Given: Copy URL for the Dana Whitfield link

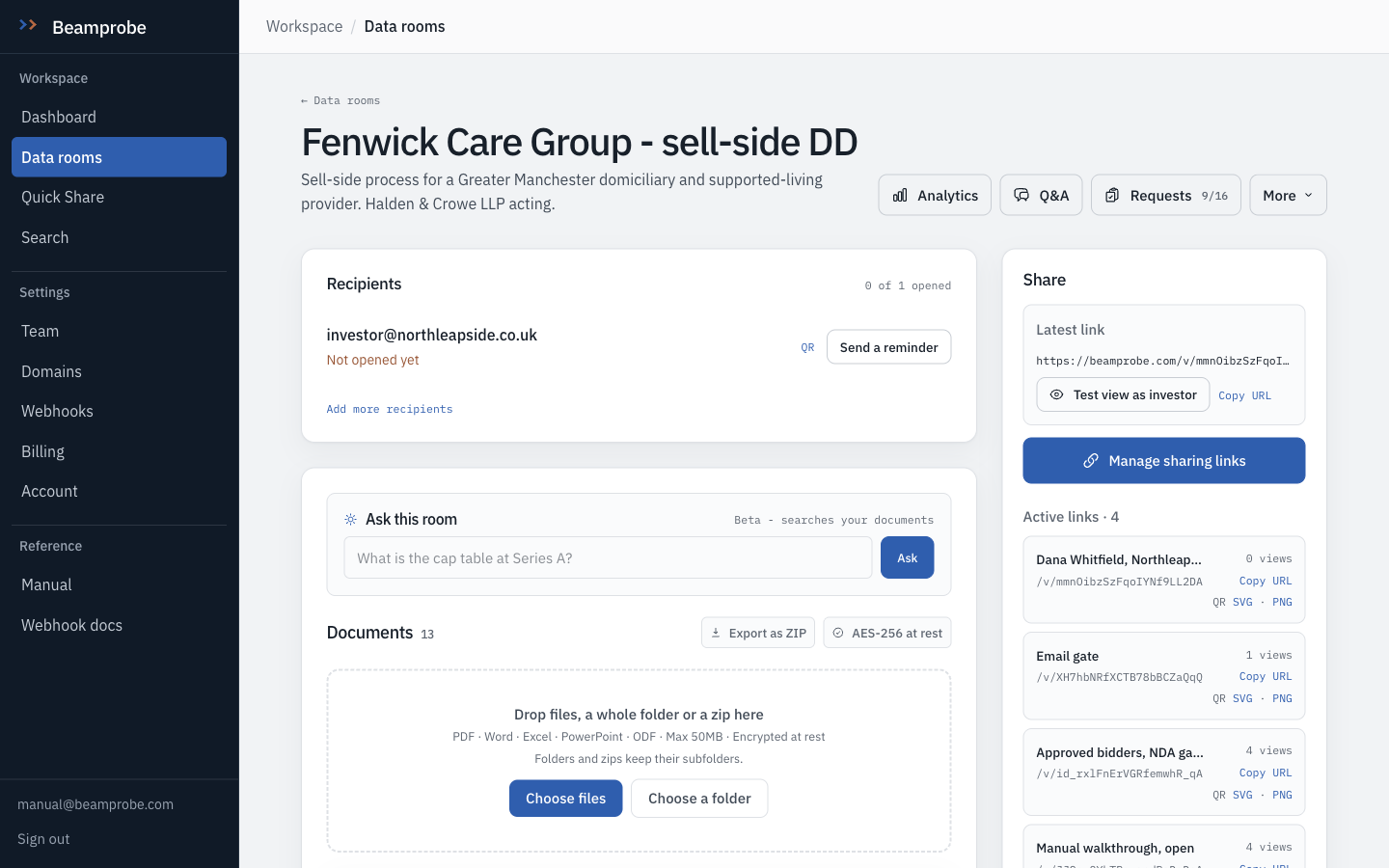Looking at the screenshot, I should [x=1266, y=581].
